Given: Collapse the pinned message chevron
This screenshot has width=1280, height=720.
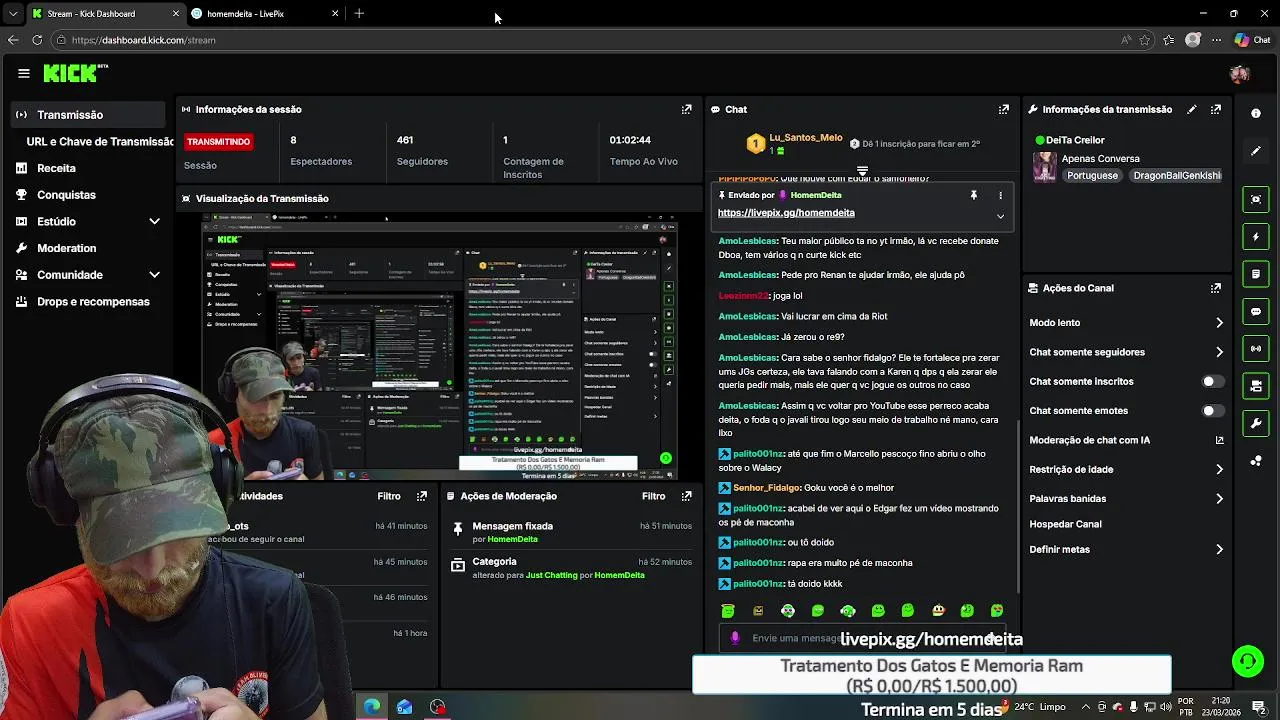Looking at the screenshot, I should [1000, 216].
